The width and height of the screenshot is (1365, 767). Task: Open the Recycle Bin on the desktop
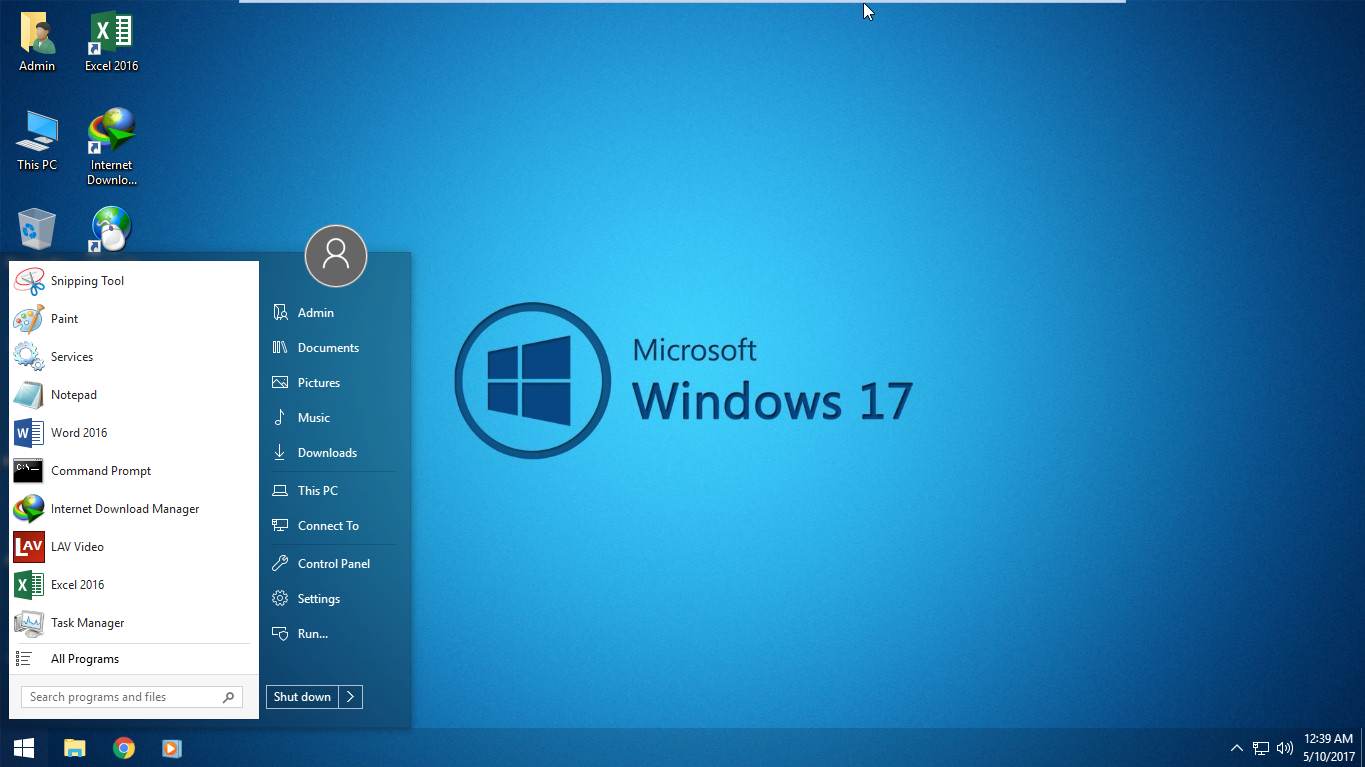coord(36,228)
